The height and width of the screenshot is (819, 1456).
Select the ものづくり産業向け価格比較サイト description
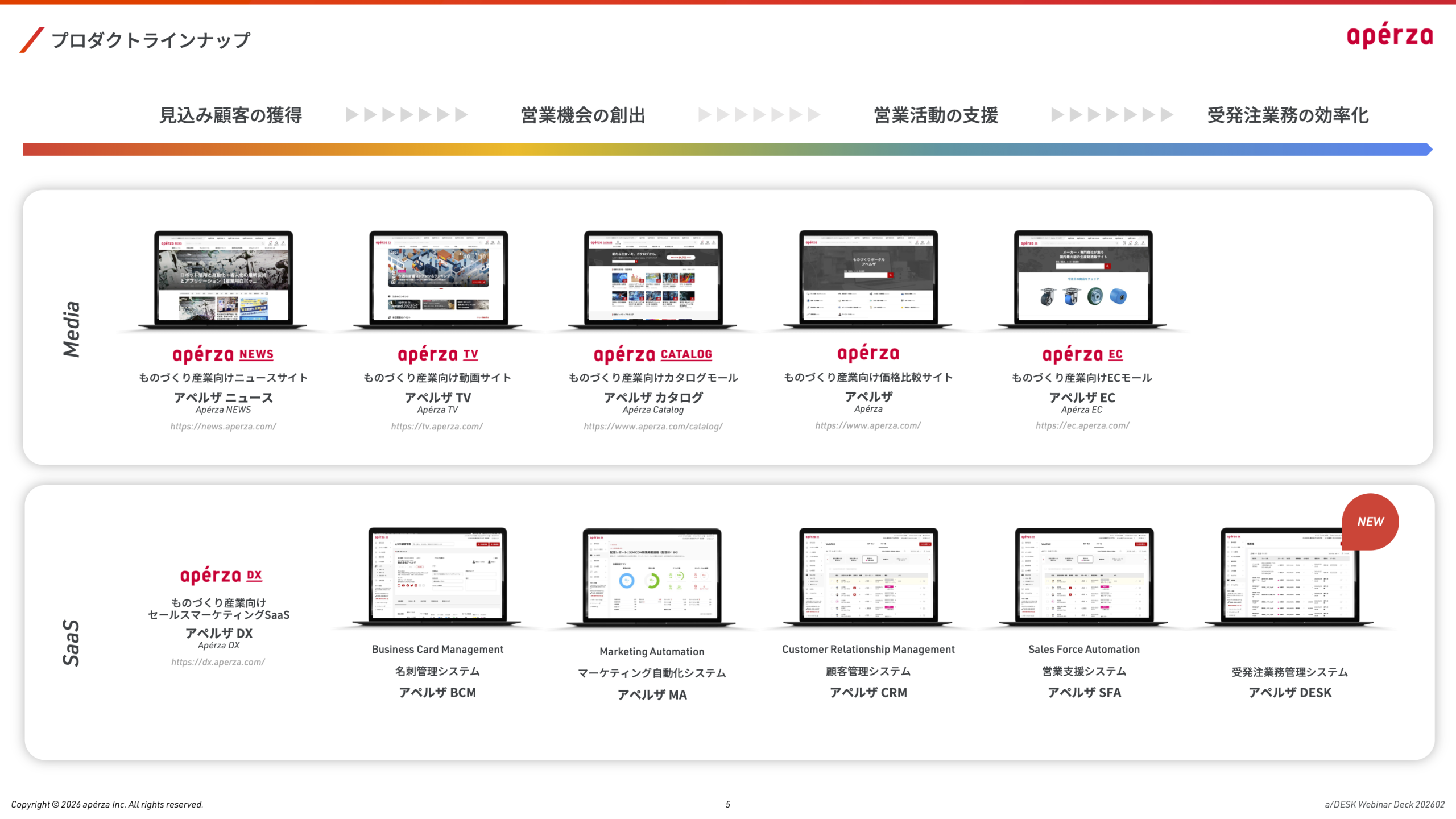[868, 377]
